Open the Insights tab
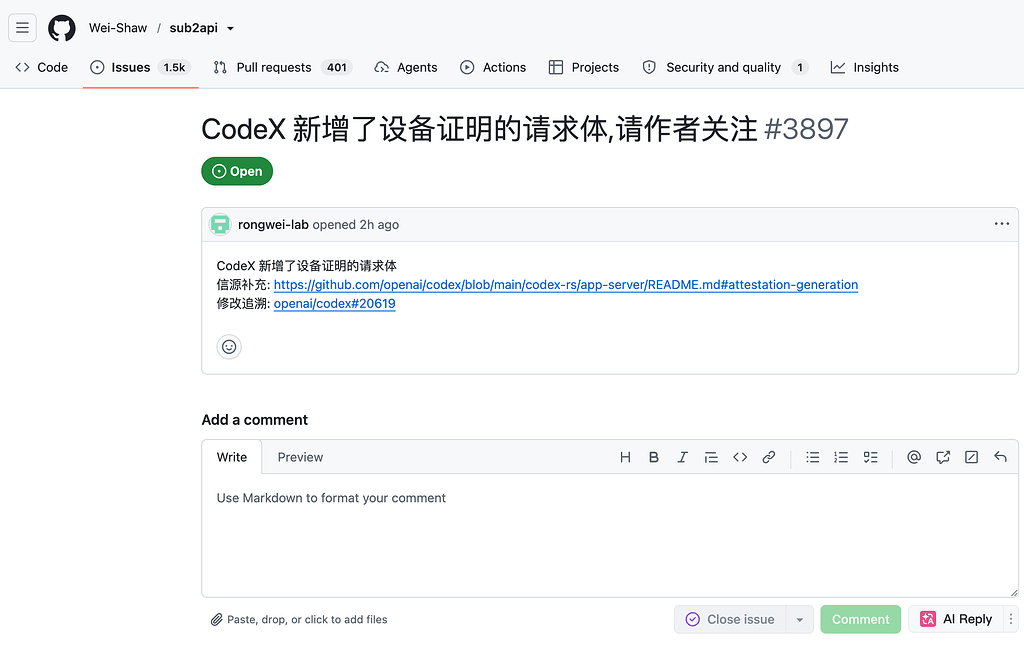This screenshot has height=656, width=1024. 865,67
